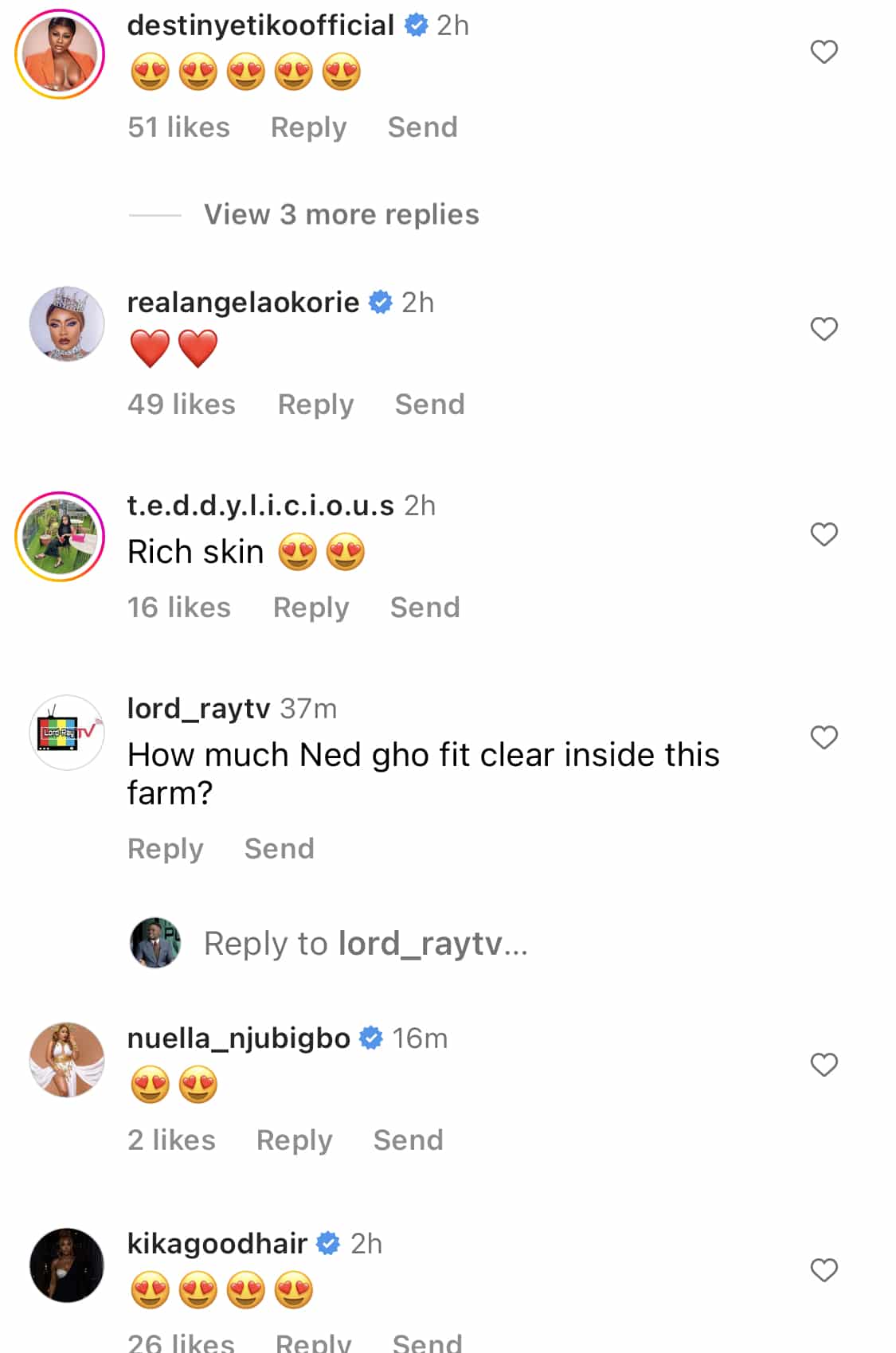Send nuella_njubigbo's comment
The height and width of the screenshot is (1353, 896).
(408, 1140)
